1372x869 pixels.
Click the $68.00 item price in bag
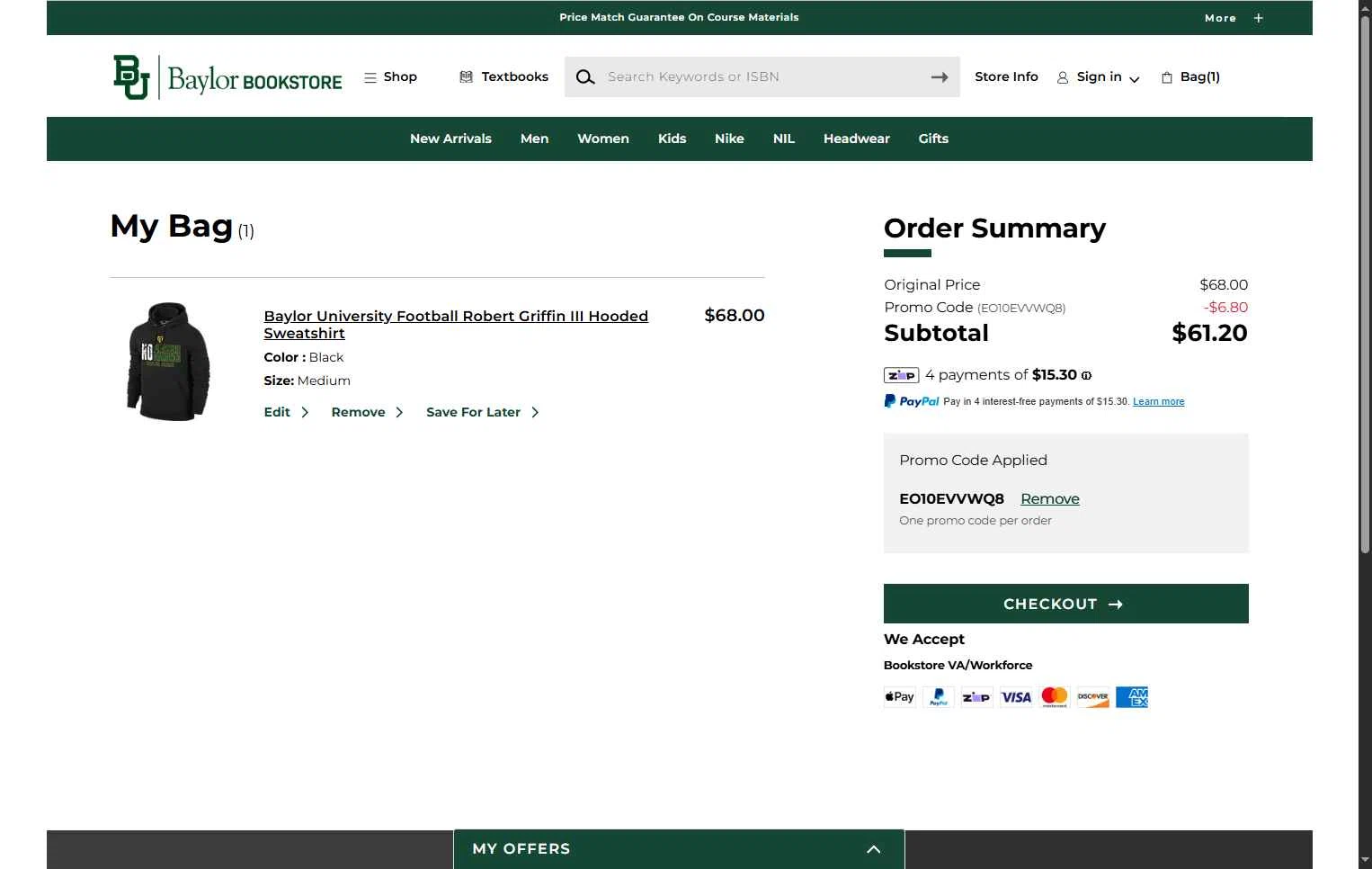[735, 316]
